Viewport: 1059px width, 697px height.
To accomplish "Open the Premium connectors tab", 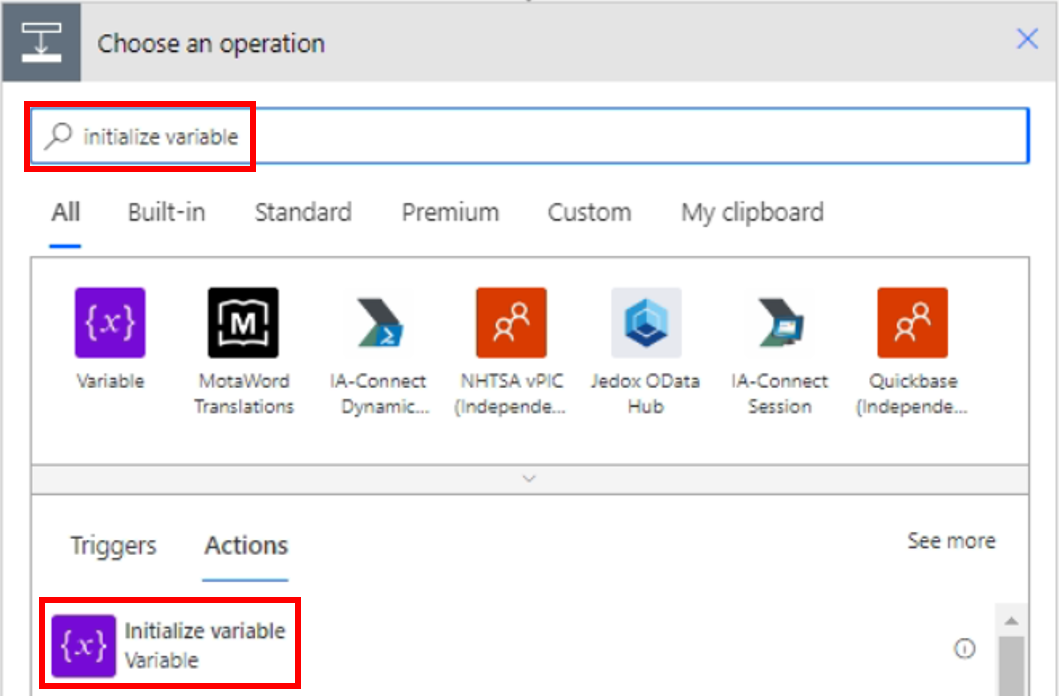I will pyautogui.click(x=450, y=212).
